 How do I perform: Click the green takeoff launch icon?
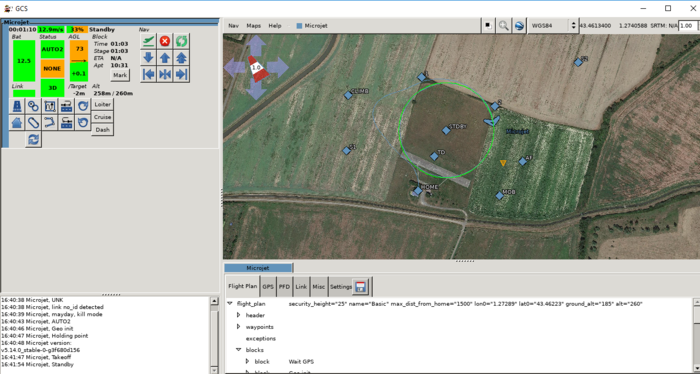tap(148, 42)
